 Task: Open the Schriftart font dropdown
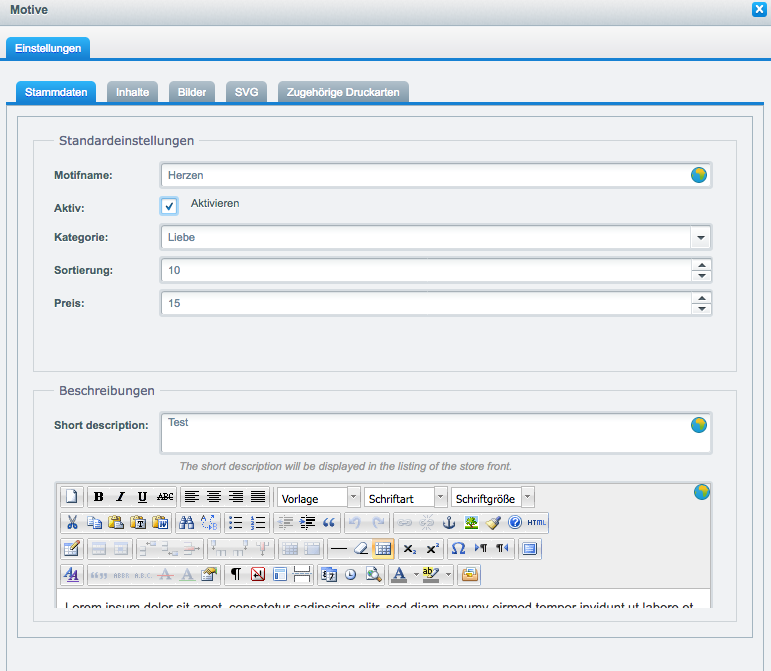tap(440, 497)
